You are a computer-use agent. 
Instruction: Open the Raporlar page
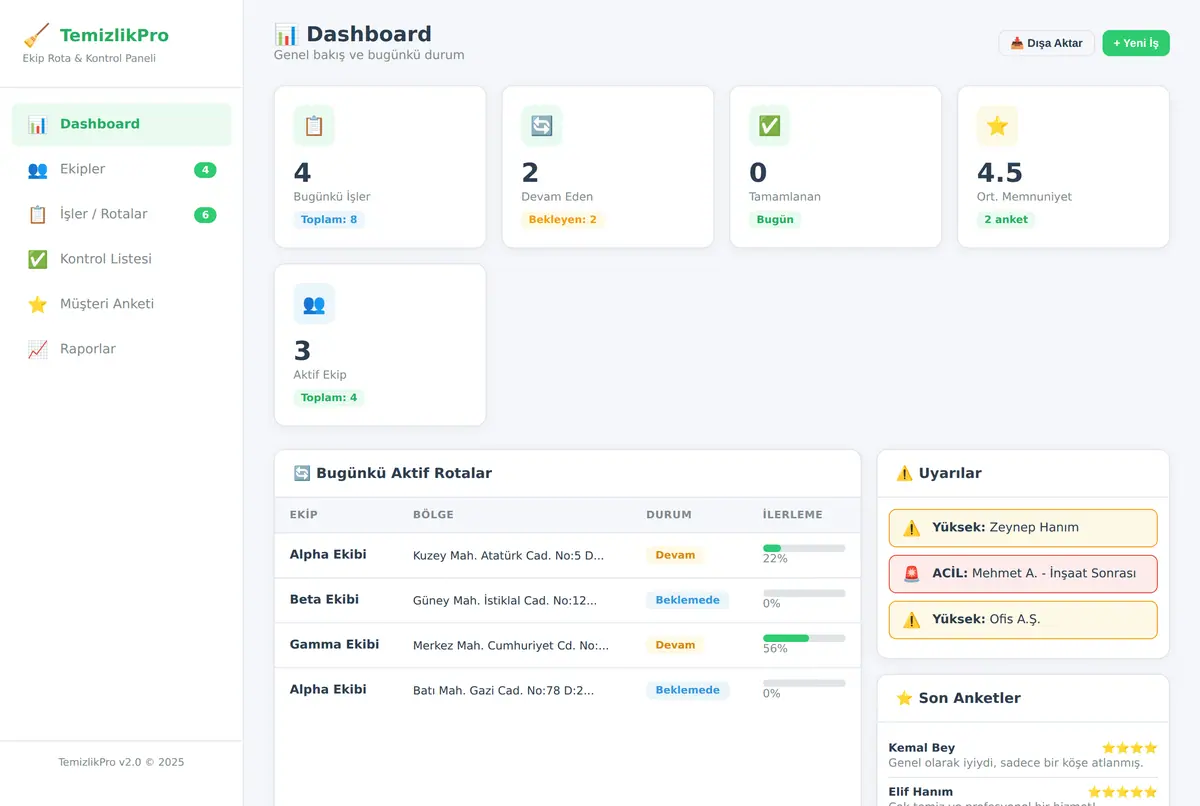click(x=122, y=350)
